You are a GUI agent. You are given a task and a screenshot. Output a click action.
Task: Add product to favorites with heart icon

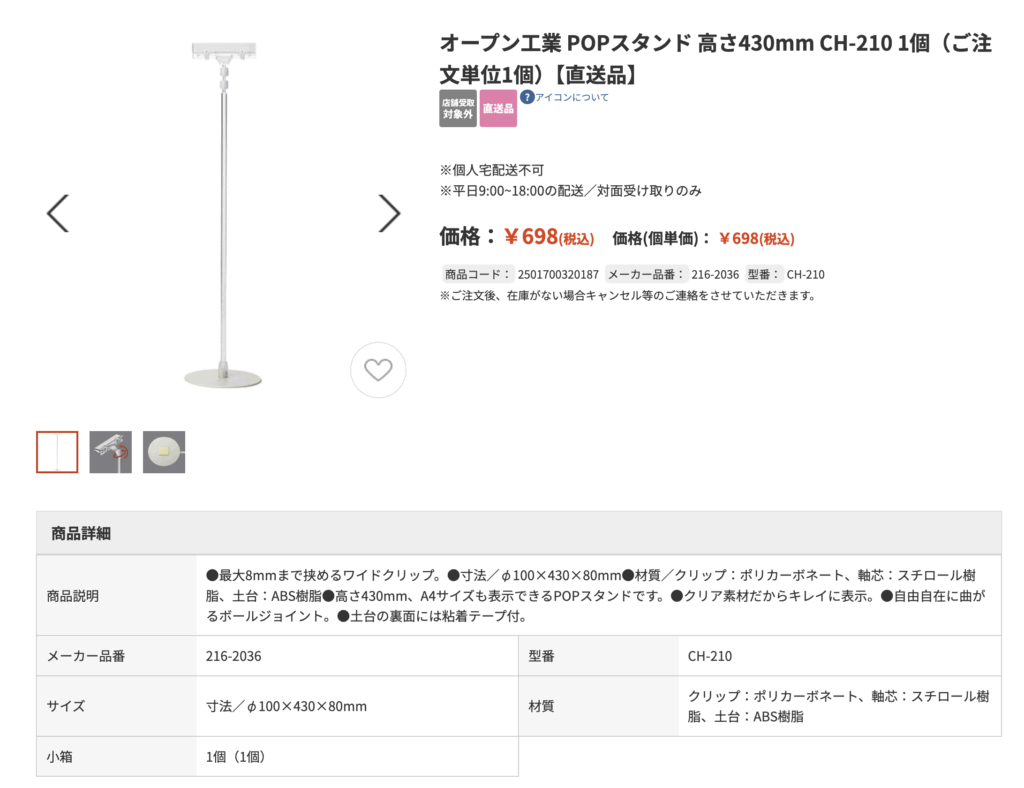point(378,370)
